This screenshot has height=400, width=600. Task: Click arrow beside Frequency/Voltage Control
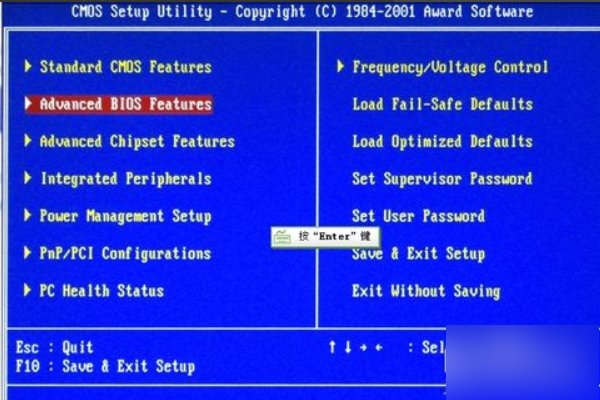click(x=340, y=66)
